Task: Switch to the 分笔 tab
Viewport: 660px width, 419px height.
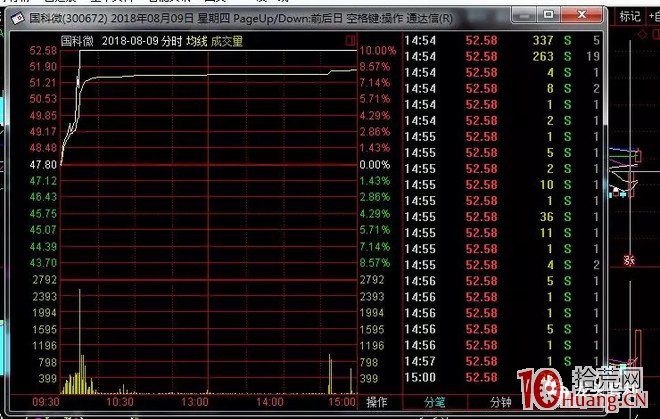Action: coord(435,402)
